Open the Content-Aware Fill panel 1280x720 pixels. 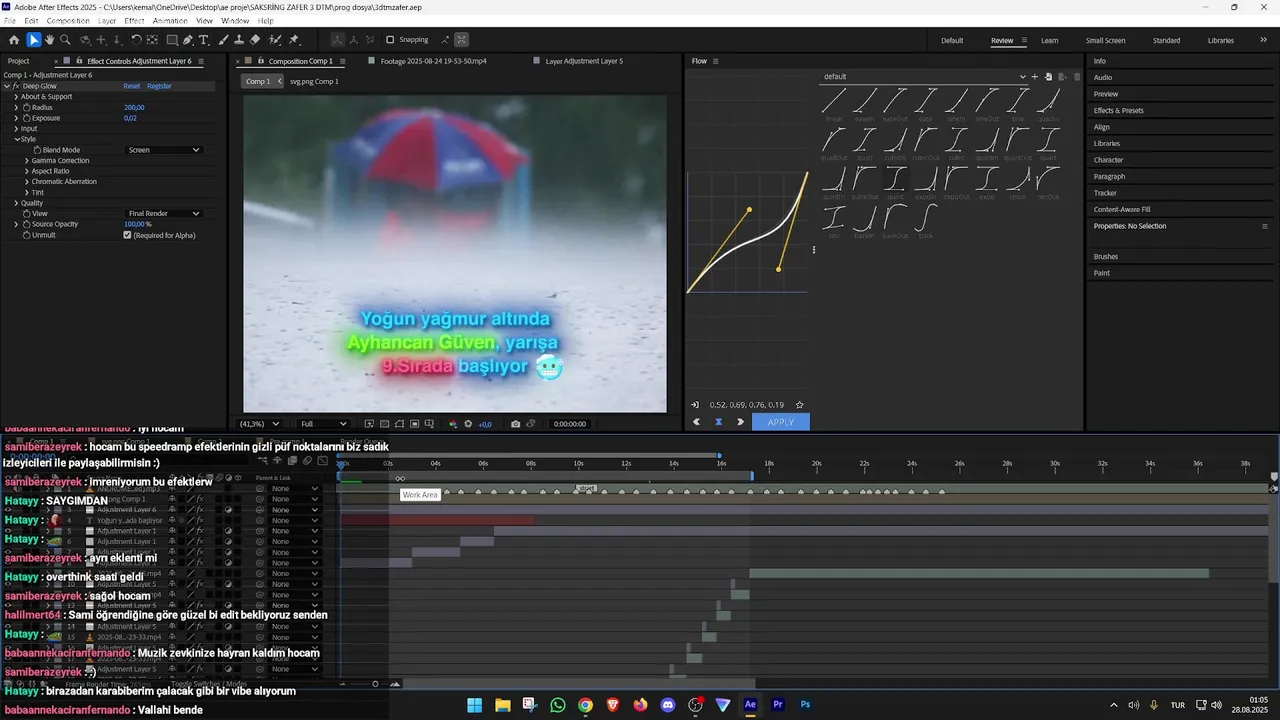click(1122, 209)
